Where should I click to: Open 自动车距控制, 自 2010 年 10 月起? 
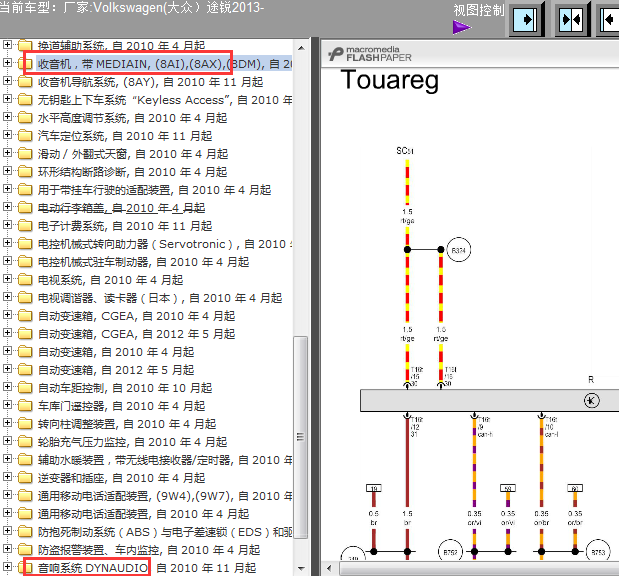(125, 388)
